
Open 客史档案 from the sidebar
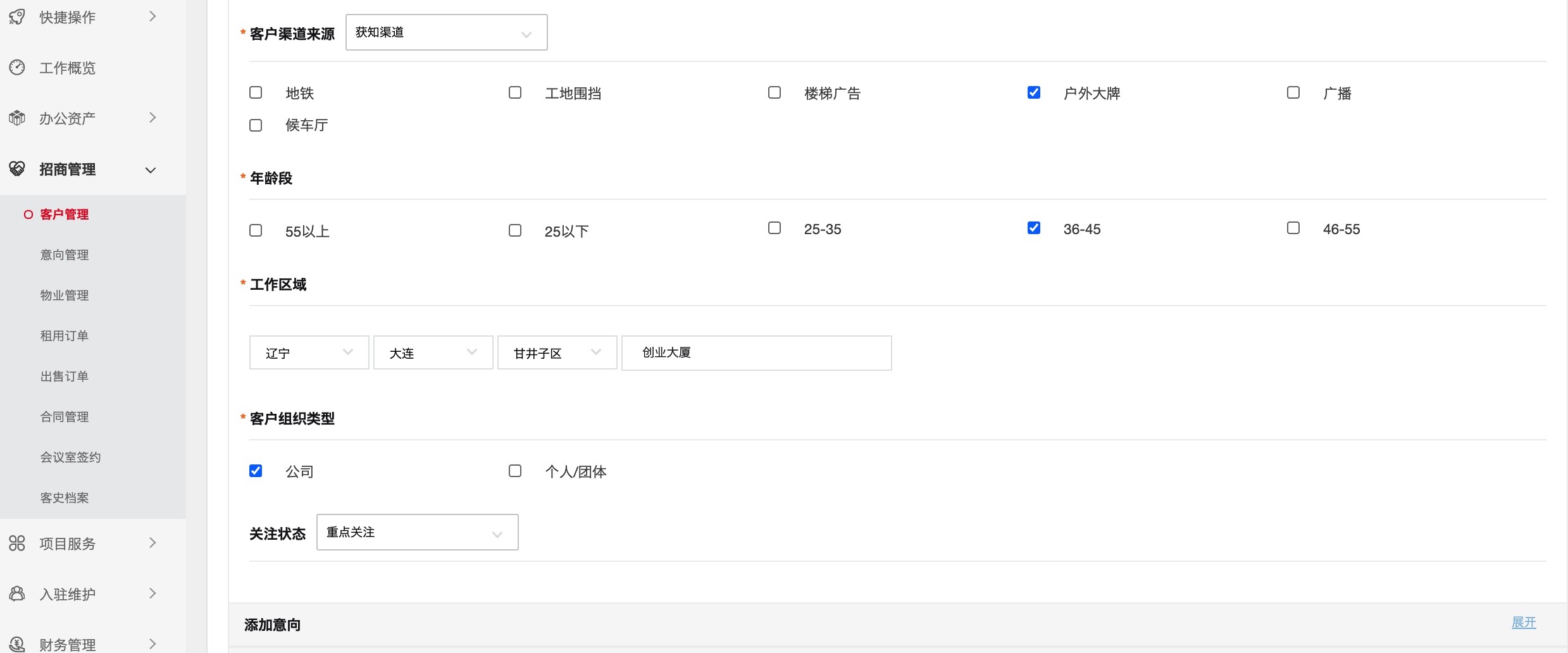pos(65,498)
